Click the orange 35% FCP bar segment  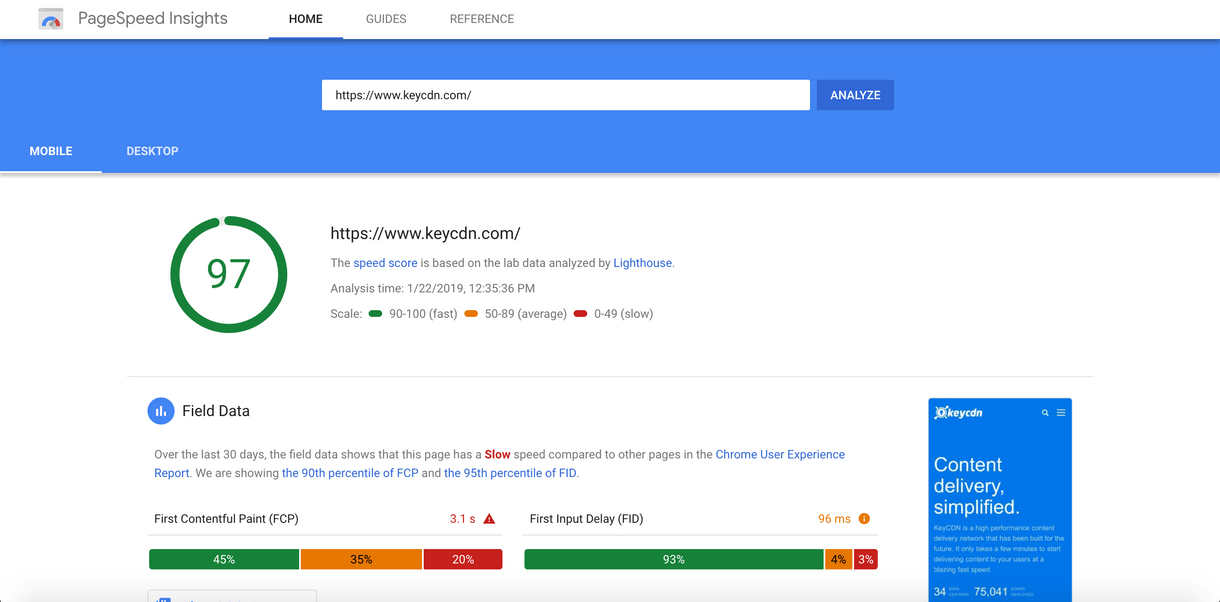pos(361,559)
